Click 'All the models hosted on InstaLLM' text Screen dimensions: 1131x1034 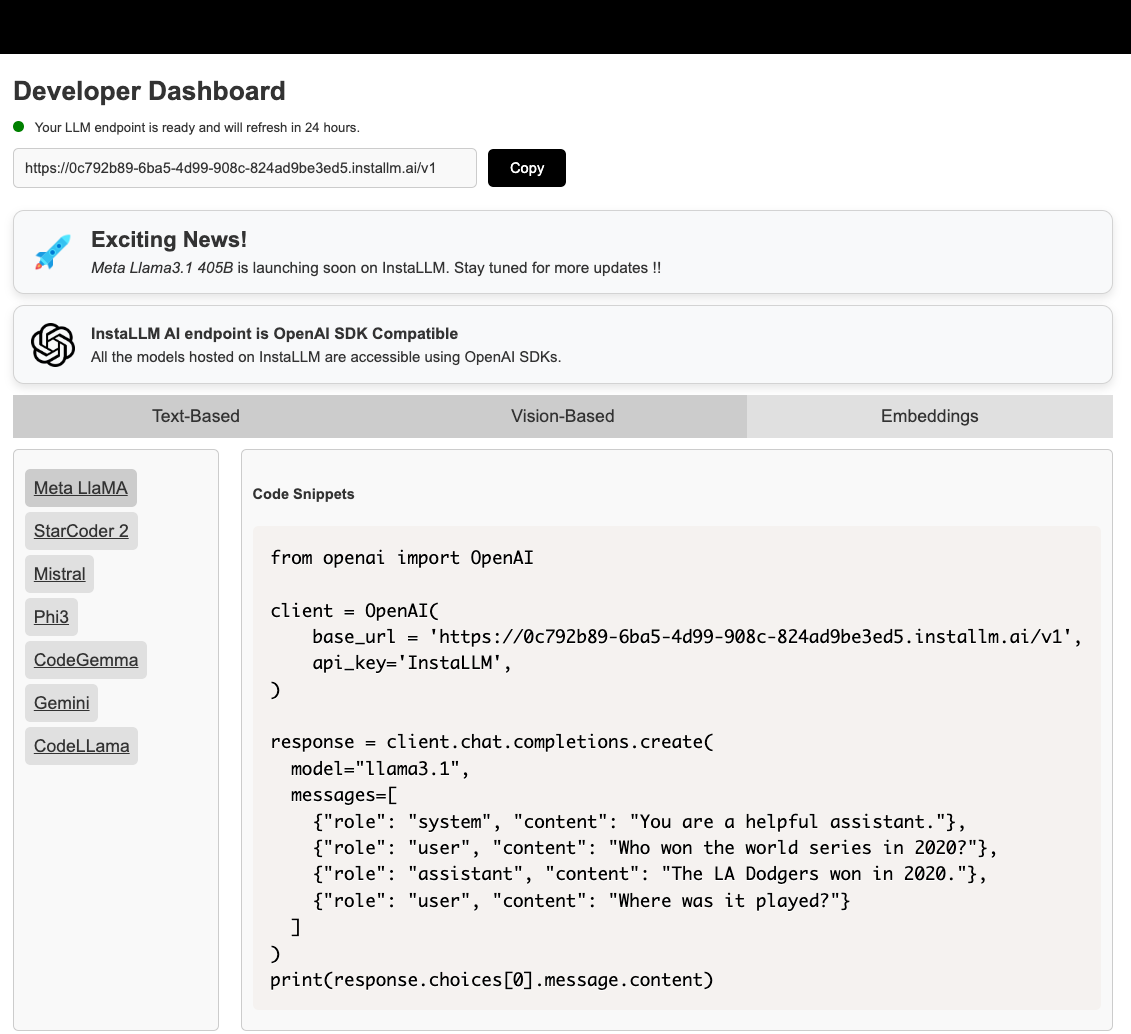(326, 357)
